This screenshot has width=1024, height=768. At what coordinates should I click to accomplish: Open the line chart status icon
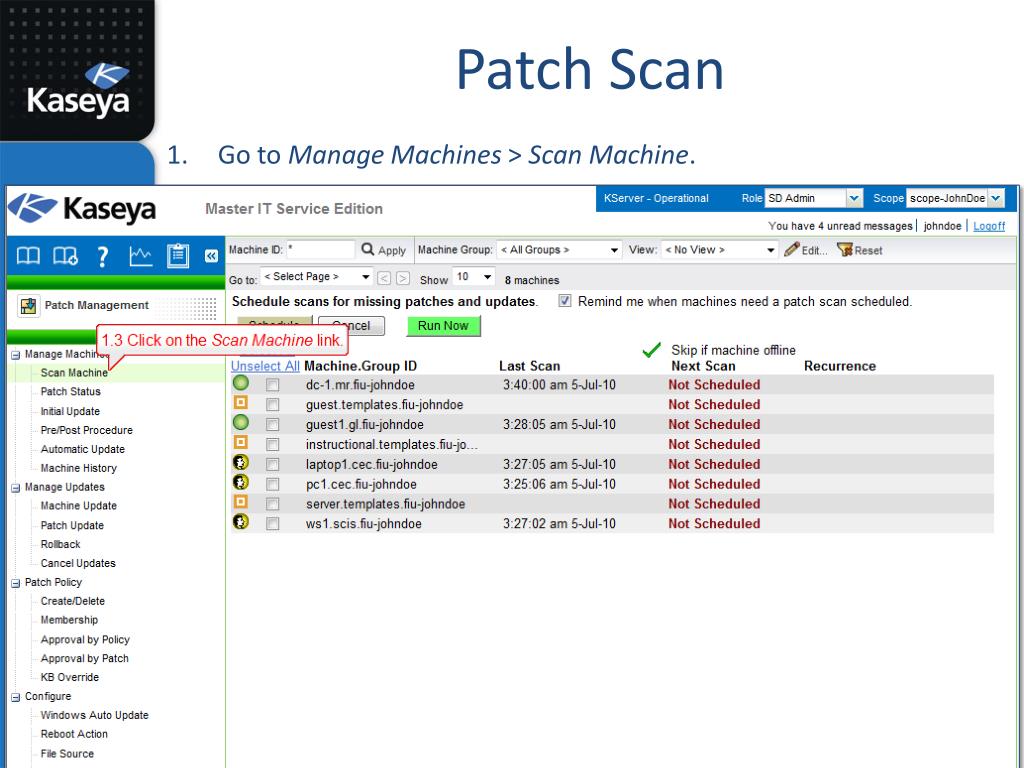140,256
